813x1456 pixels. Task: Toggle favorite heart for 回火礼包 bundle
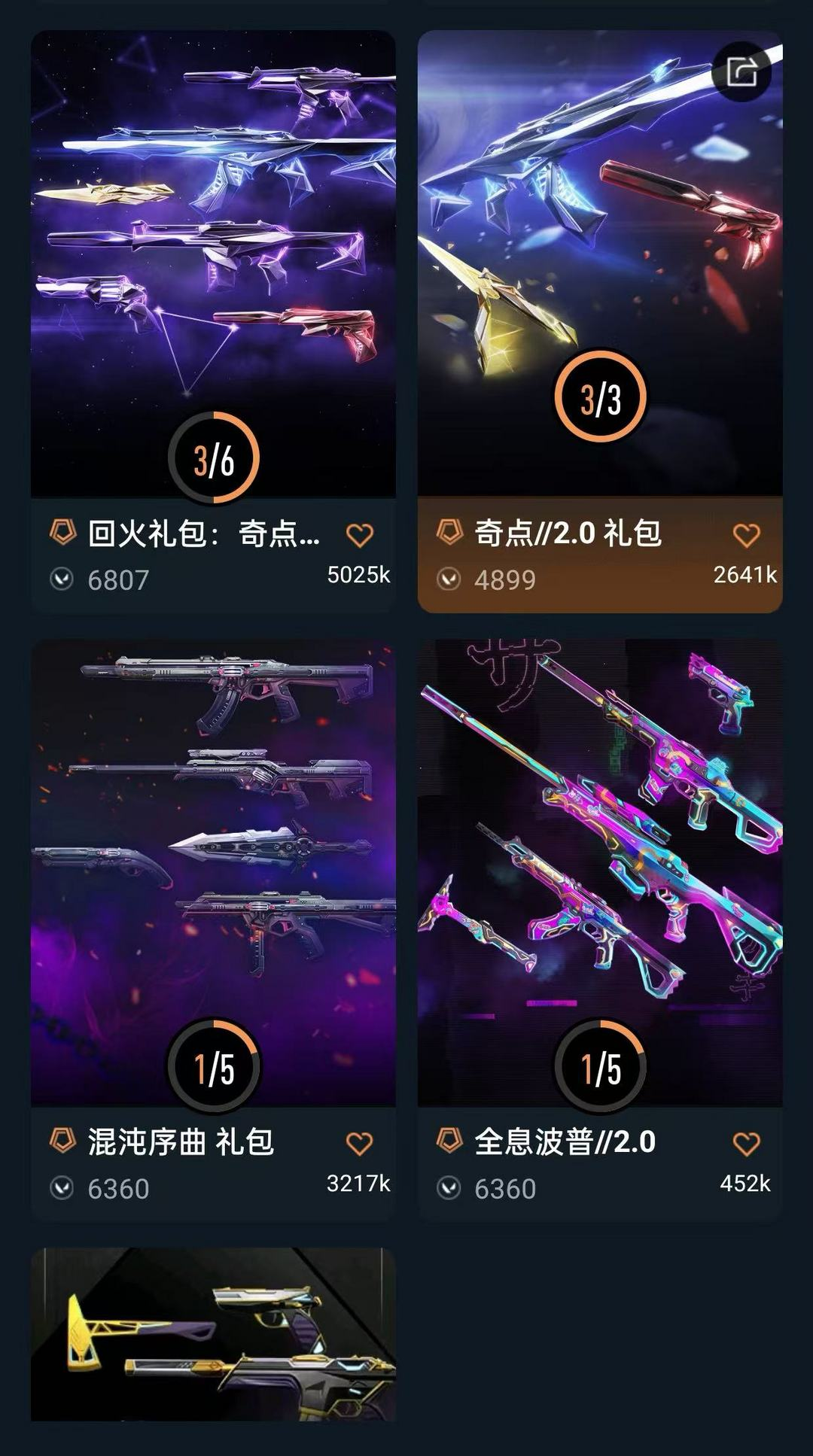pyautogui.click(x=360, y=535)
